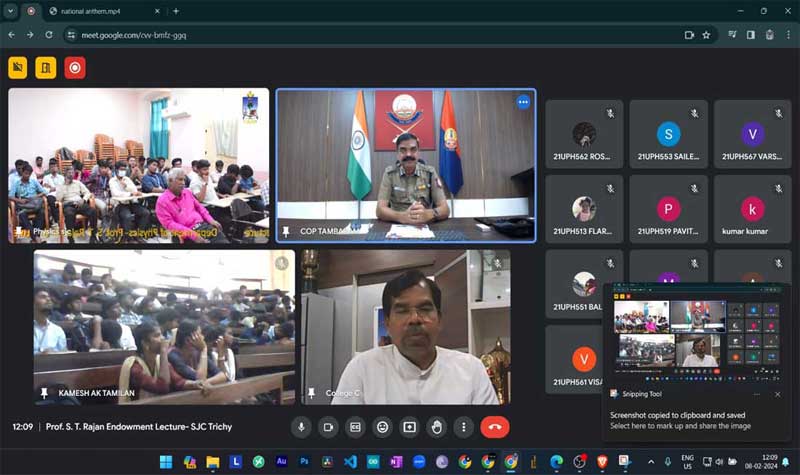Viewport: 800px width, 475px height.
Task: Switch the ENG US input language
Action: 687,462
